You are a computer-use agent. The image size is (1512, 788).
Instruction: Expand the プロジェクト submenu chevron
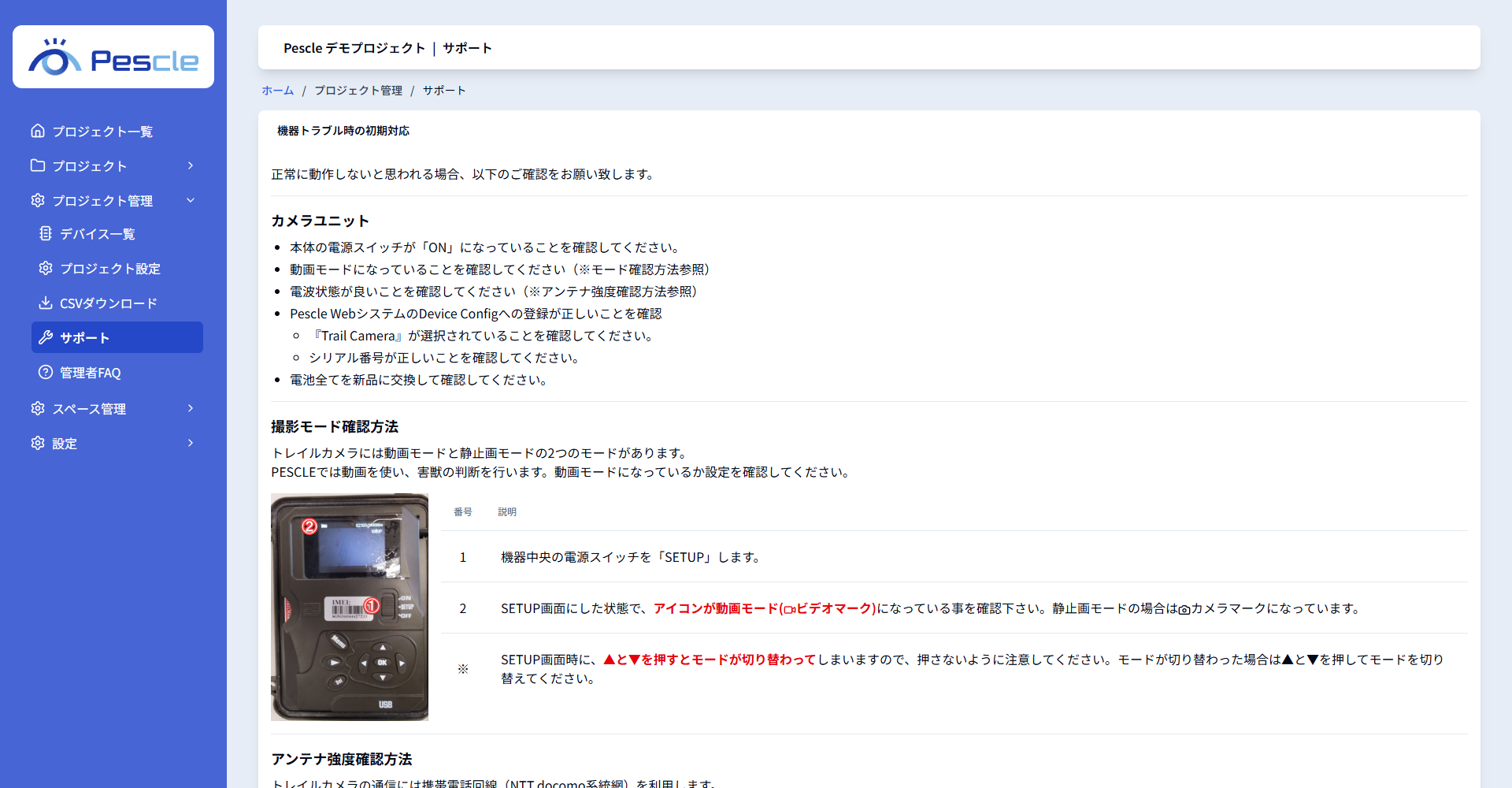[x=191, y=165]
